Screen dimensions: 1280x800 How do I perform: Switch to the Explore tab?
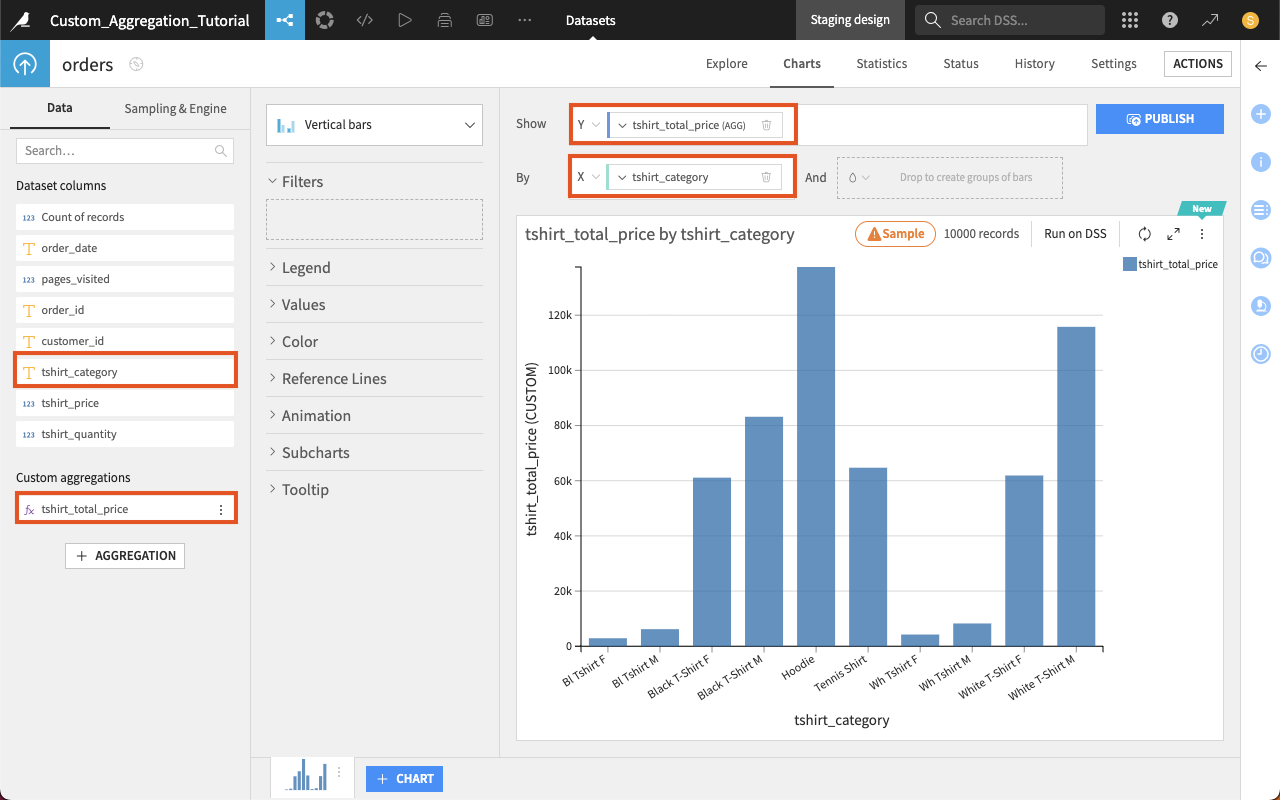click(727, 64)
